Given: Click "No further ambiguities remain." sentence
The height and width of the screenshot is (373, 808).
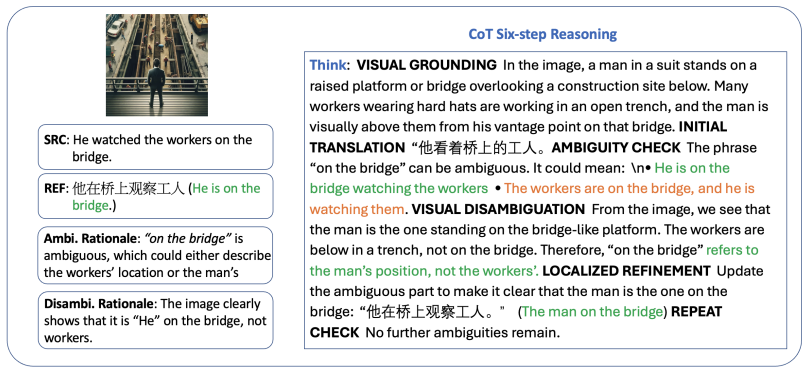Looking at the screenshot, I should 462,333.
